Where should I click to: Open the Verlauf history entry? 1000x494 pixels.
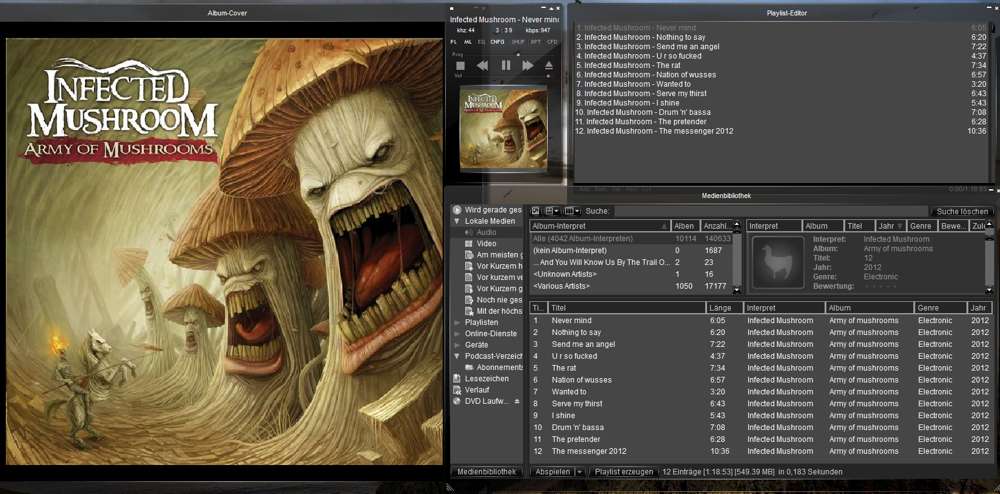(478, 390)
